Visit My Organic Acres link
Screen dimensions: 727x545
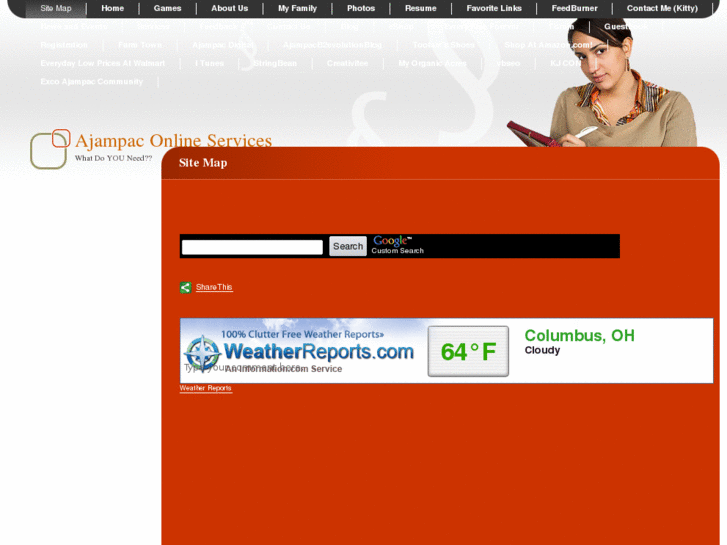click(x=432, y=63)
